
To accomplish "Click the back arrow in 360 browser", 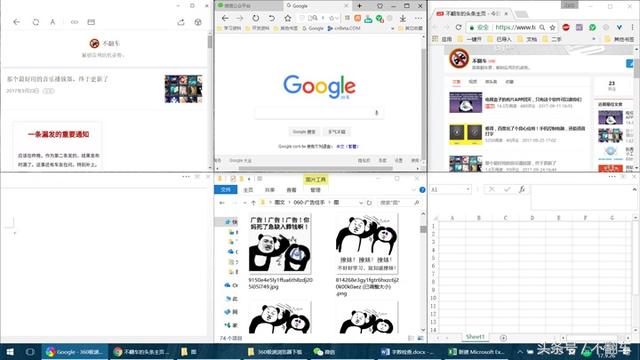I will [225, 18].
